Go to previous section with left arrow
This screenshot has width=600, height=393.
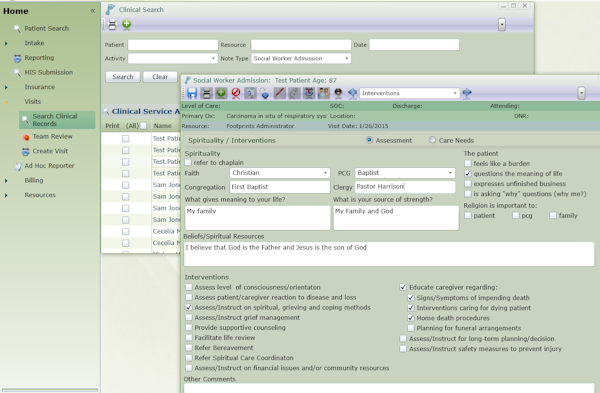coord(352,93)
